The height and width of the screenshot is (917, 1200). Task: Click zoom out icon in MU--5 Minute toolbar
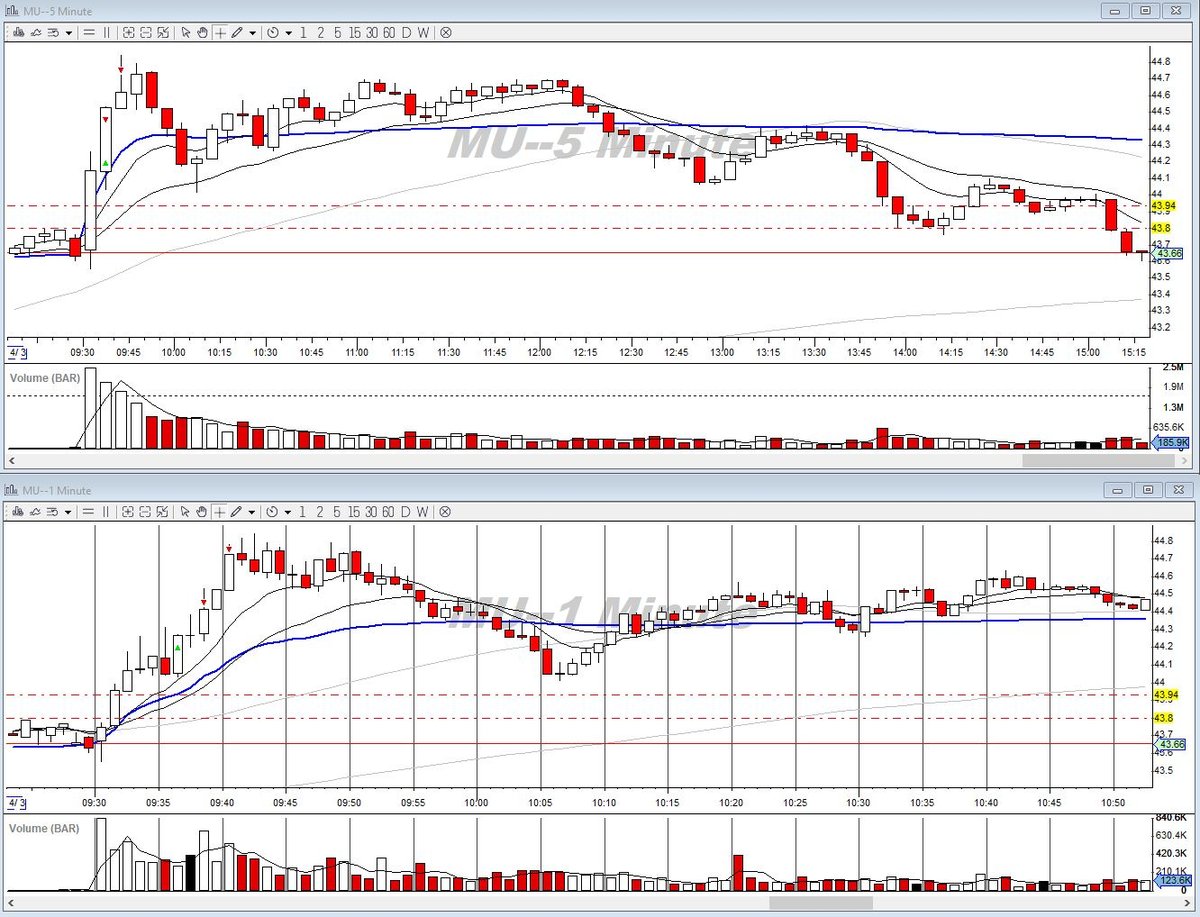146,32
